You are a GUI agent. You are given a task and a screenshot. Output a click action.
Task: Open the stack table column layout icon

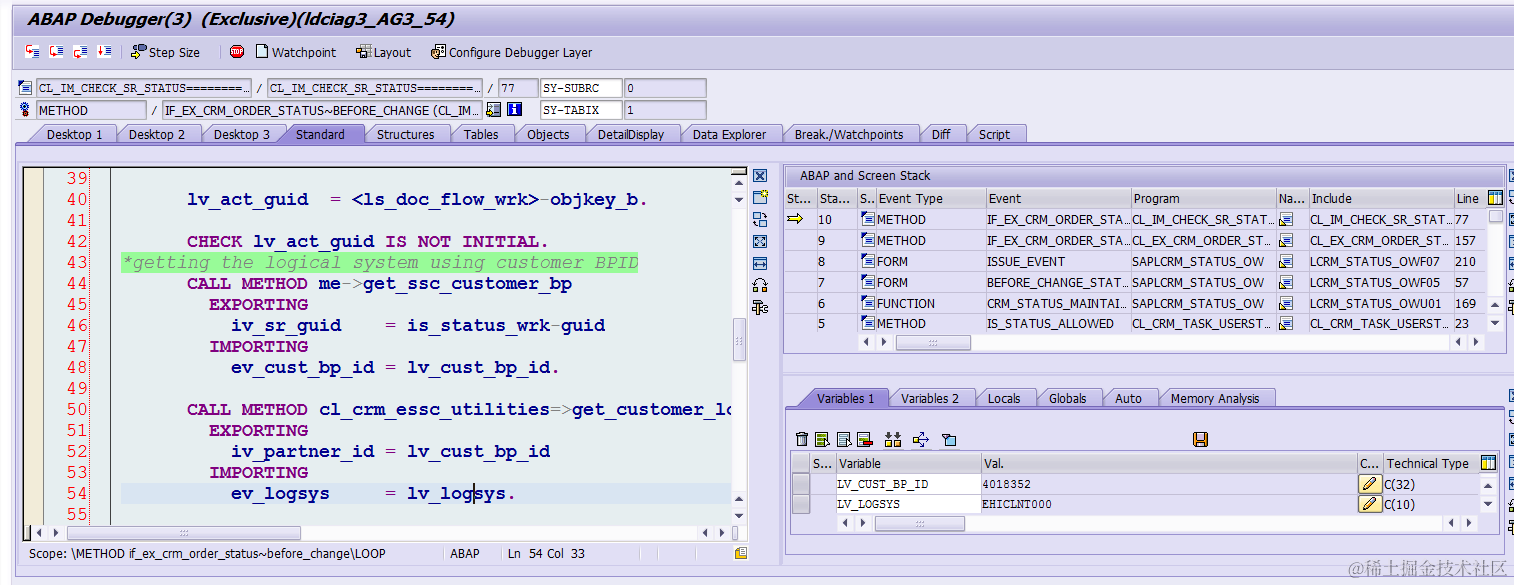(1495, 198)
